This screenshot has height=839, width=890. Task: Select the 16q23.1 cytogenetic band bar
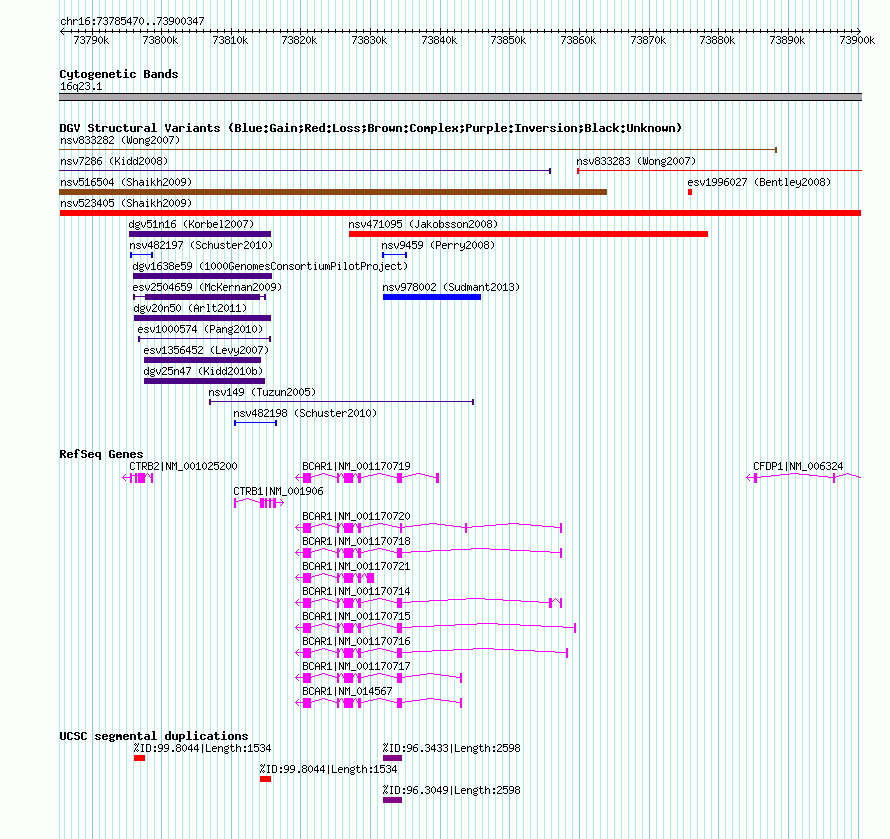[460, 97]
